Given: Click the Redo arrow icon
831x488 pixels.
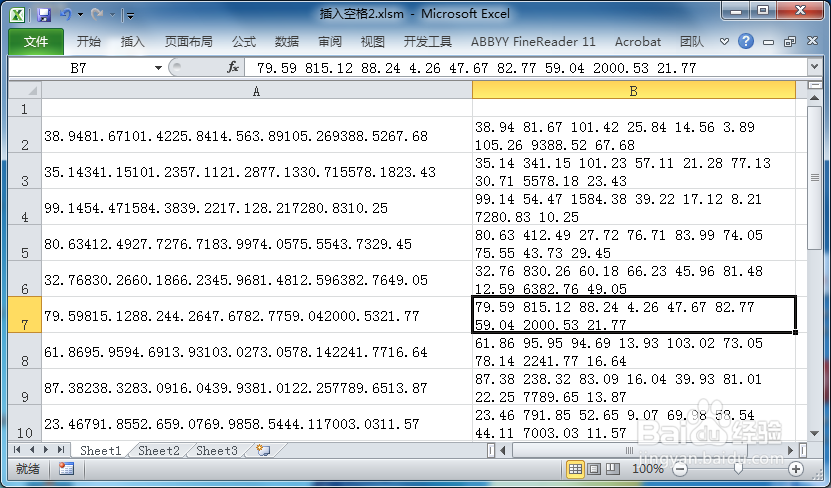Looking at the screenshot, I should pyautogui.click(x=97, y=14).
